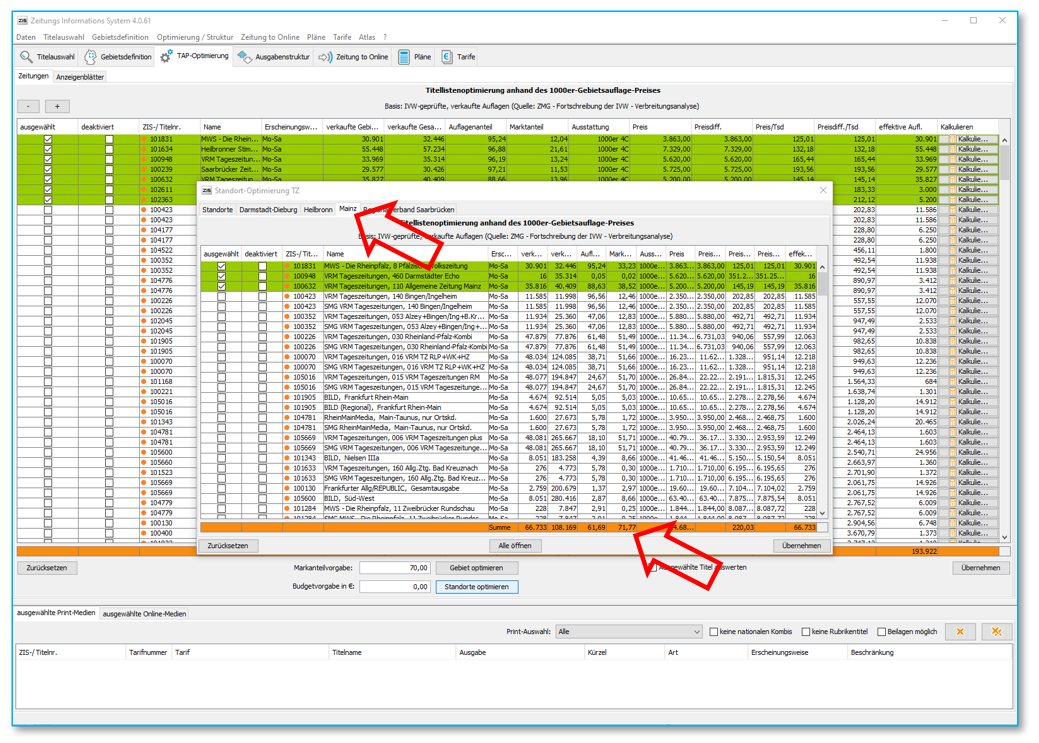1039x743 pixels.
Task: Click the Zeitung to Online arrow icon
Action: coord(325,57)
